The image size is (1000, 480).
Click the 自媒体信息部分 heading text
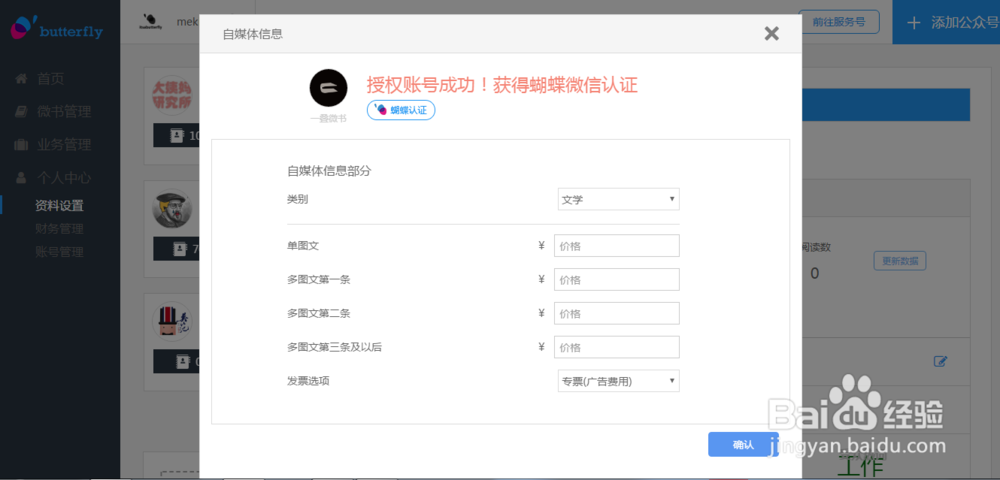329,171
